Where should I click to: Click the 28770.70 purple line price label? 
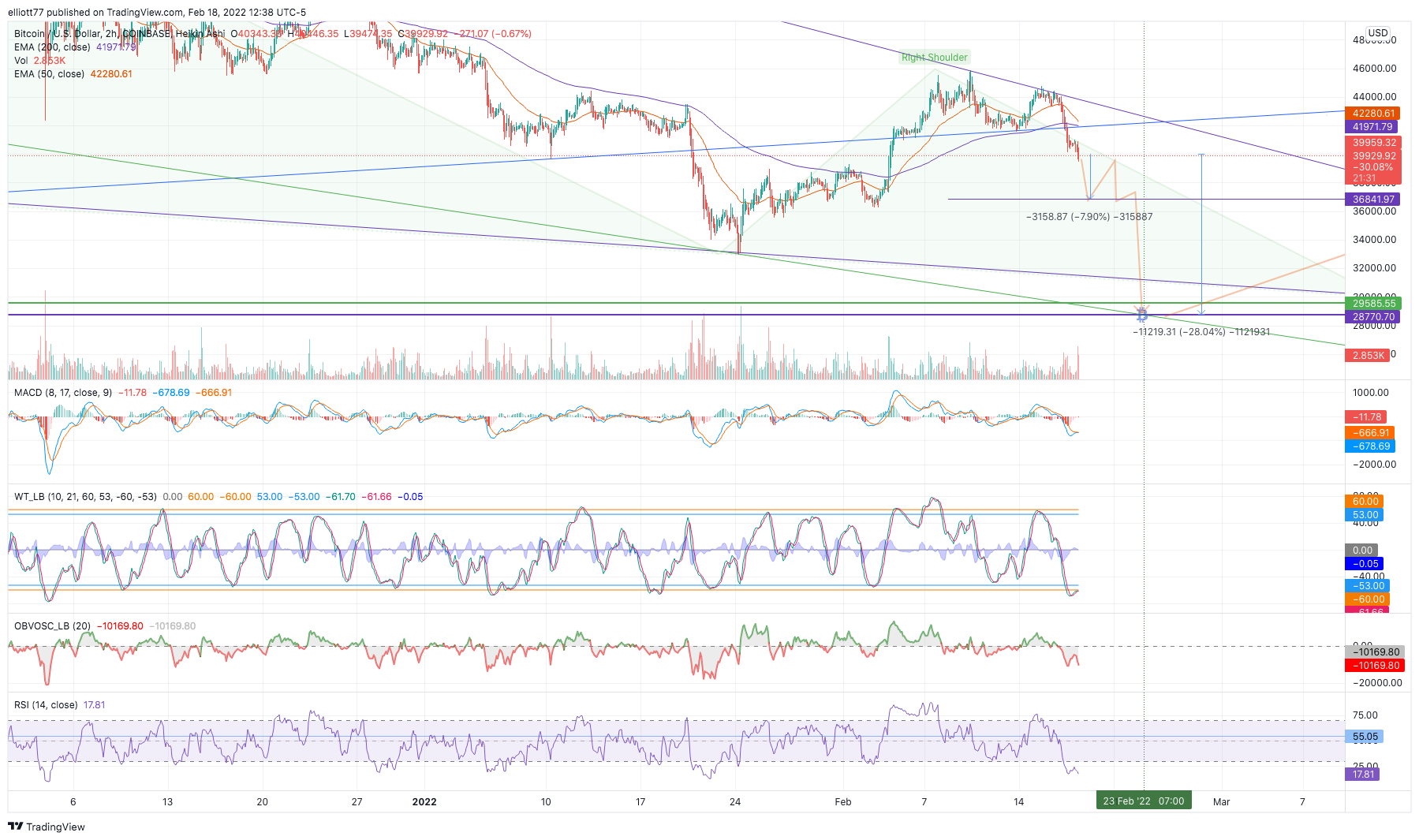click(x=1373, y=317)
